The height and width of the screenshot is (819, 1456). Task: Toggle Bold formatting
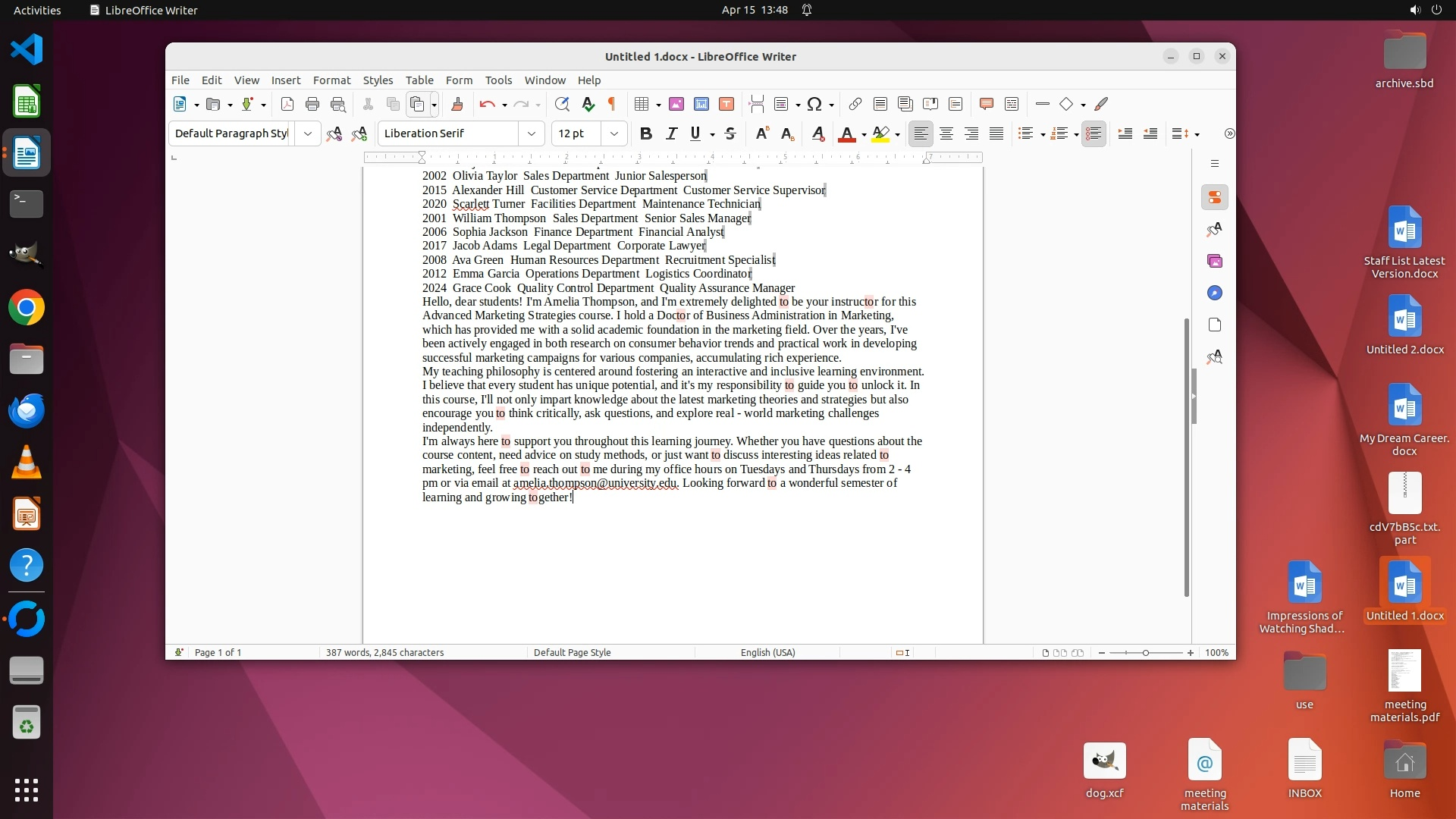[x=645, y=134]
